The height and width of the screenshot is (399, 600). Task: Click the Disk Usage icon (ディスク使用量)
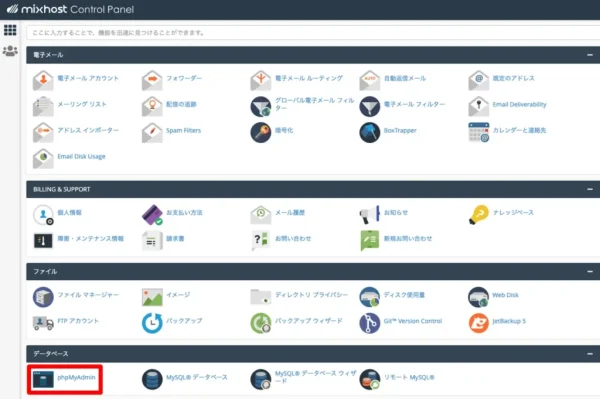(x=370, y=297)
